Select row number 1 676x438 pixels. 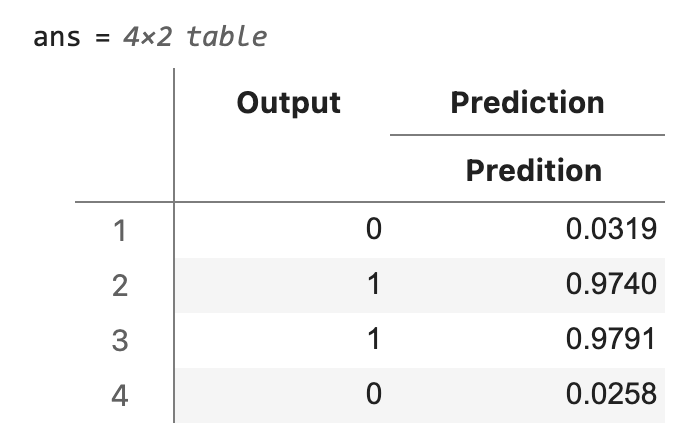point(120,231)
